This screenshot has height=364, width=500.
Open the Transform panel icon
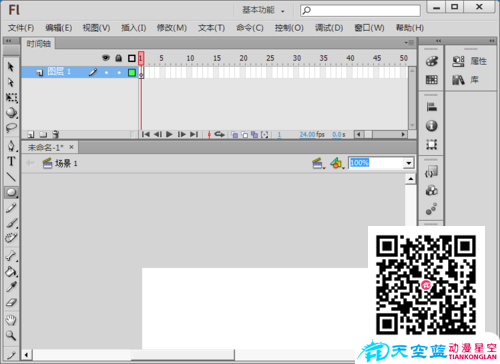click(x=431, y=144)
